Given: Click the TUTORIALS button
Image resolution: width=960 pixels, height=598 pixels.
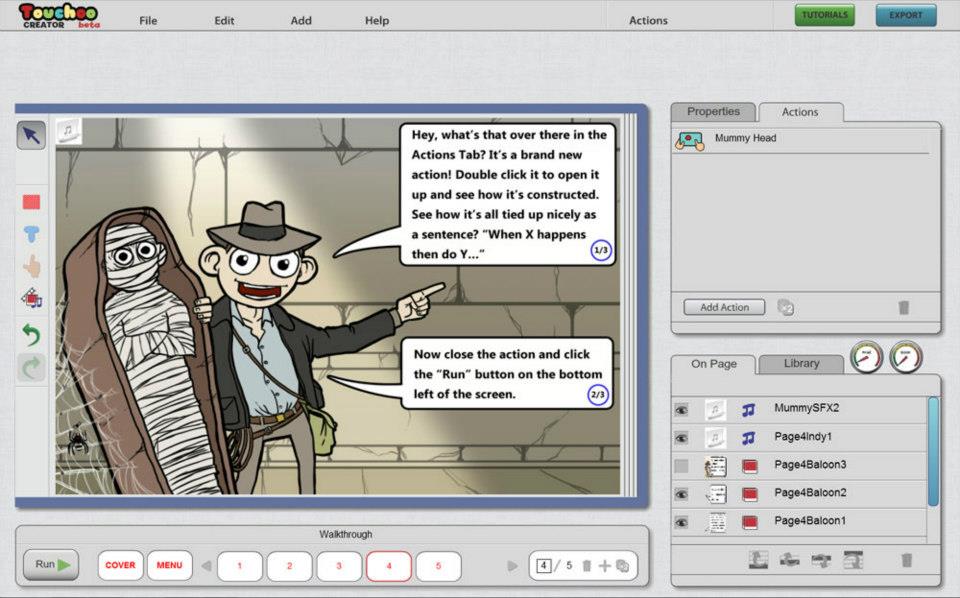Looking at the screenshot, I should tap(825, 15).
